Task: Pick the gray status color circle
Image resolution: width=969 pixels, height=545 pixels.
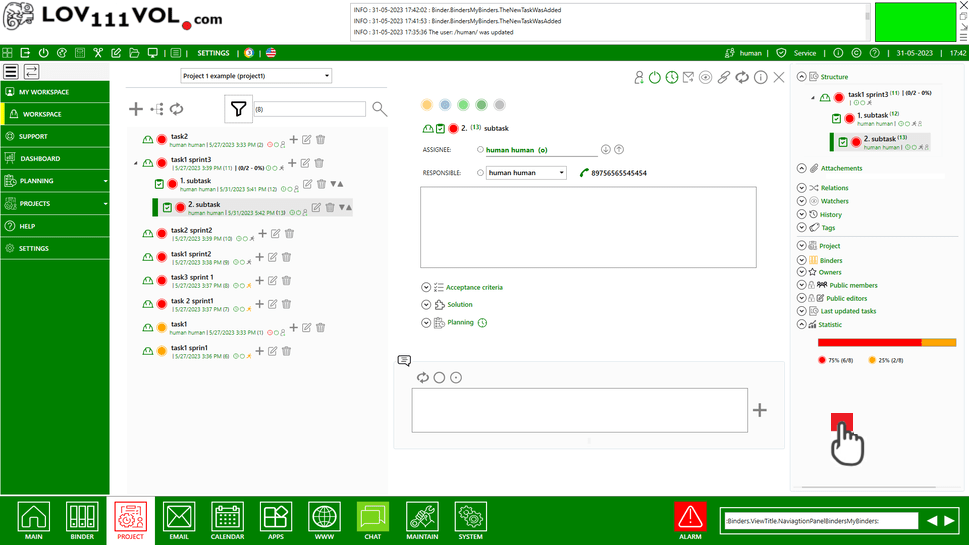Action: [x=499, y=105]
